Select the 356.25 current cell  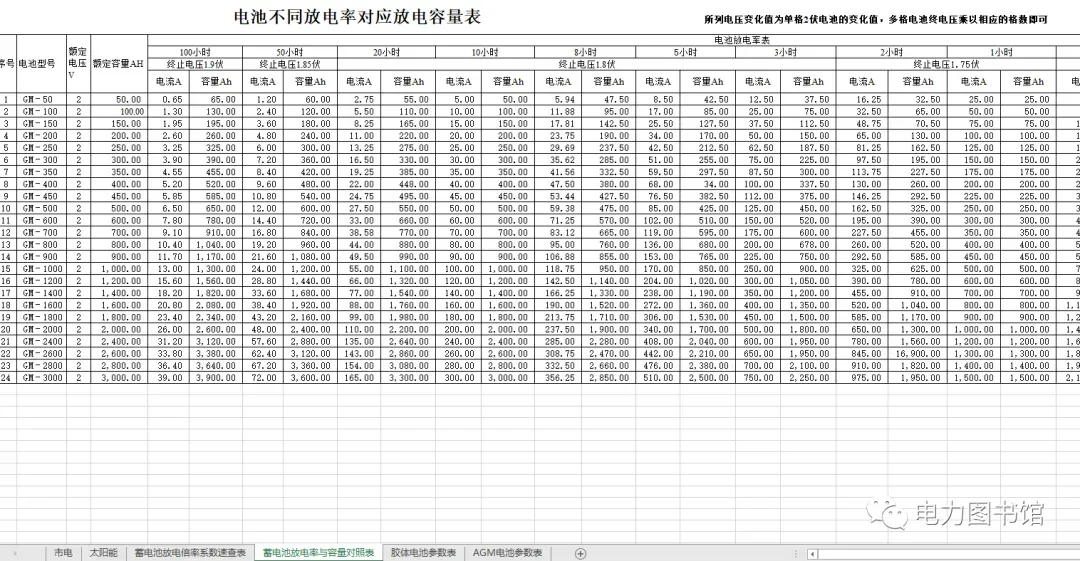[x=558, y=378]
